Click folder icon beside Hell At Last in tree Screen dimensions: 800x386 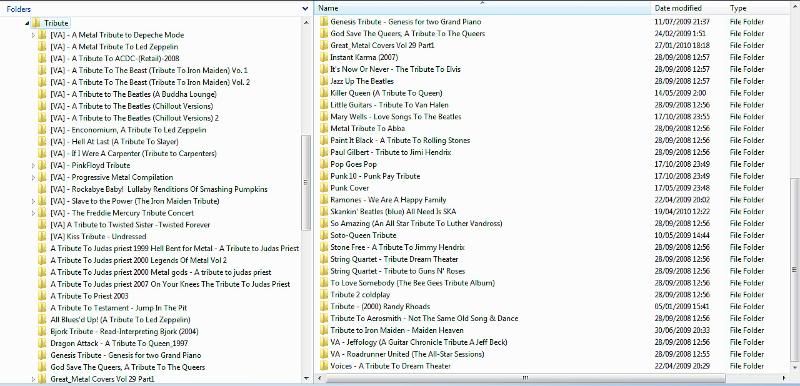(42, 141)
